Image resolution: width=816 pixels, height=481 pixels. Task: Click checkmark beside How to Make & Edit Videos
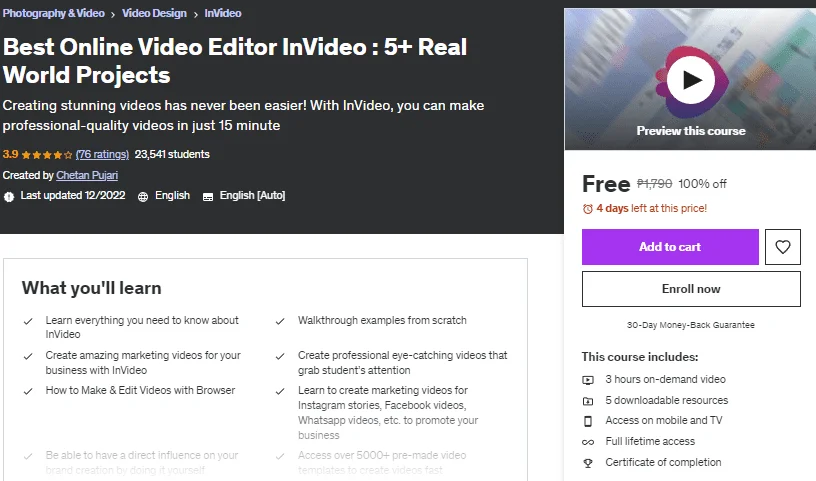click(x=28, y=391)
